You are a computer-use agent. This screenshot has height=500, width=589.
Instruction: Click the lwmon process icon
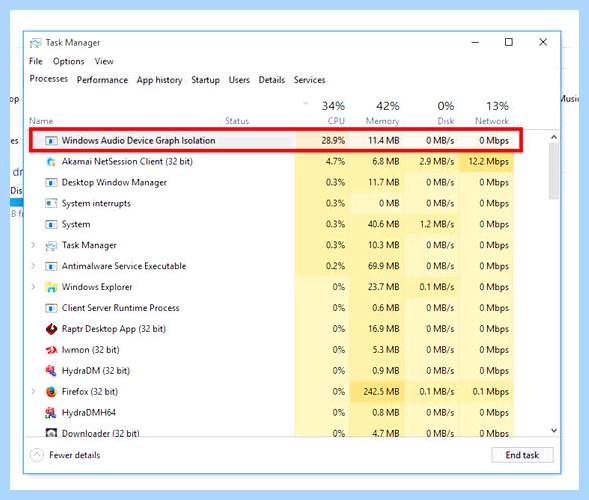tap(51, 350)
